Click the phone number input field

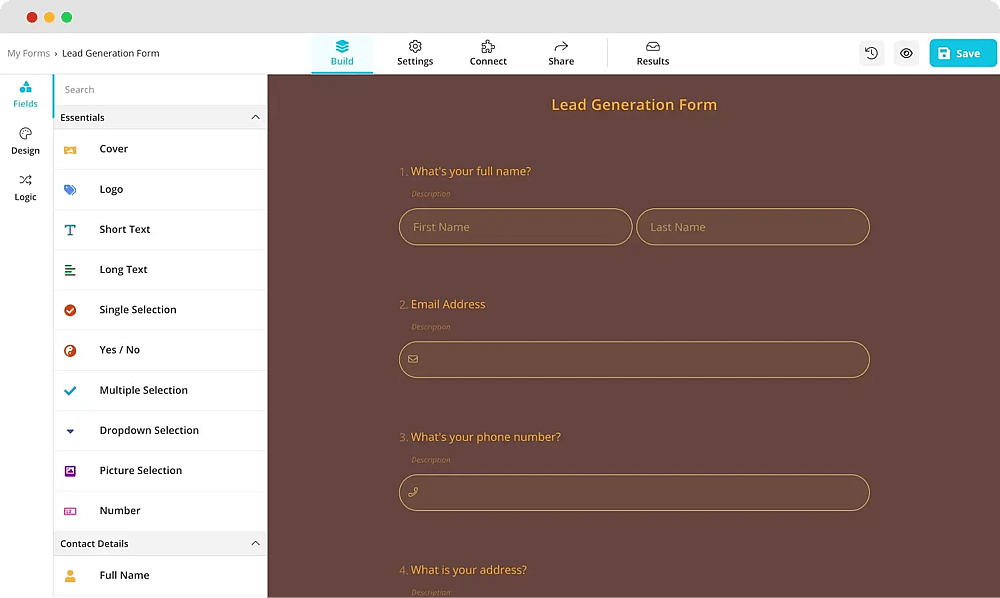[634, 493]
